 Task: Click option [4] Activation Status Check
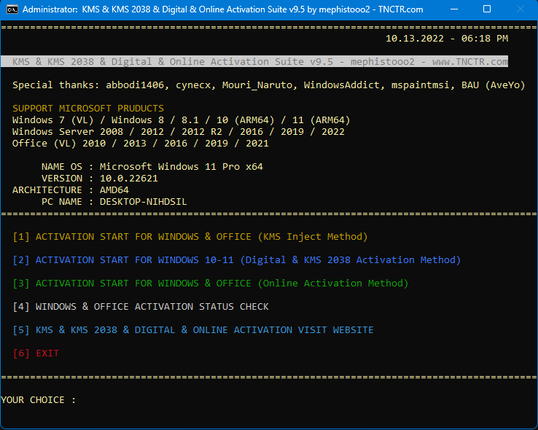pos(141,307)
